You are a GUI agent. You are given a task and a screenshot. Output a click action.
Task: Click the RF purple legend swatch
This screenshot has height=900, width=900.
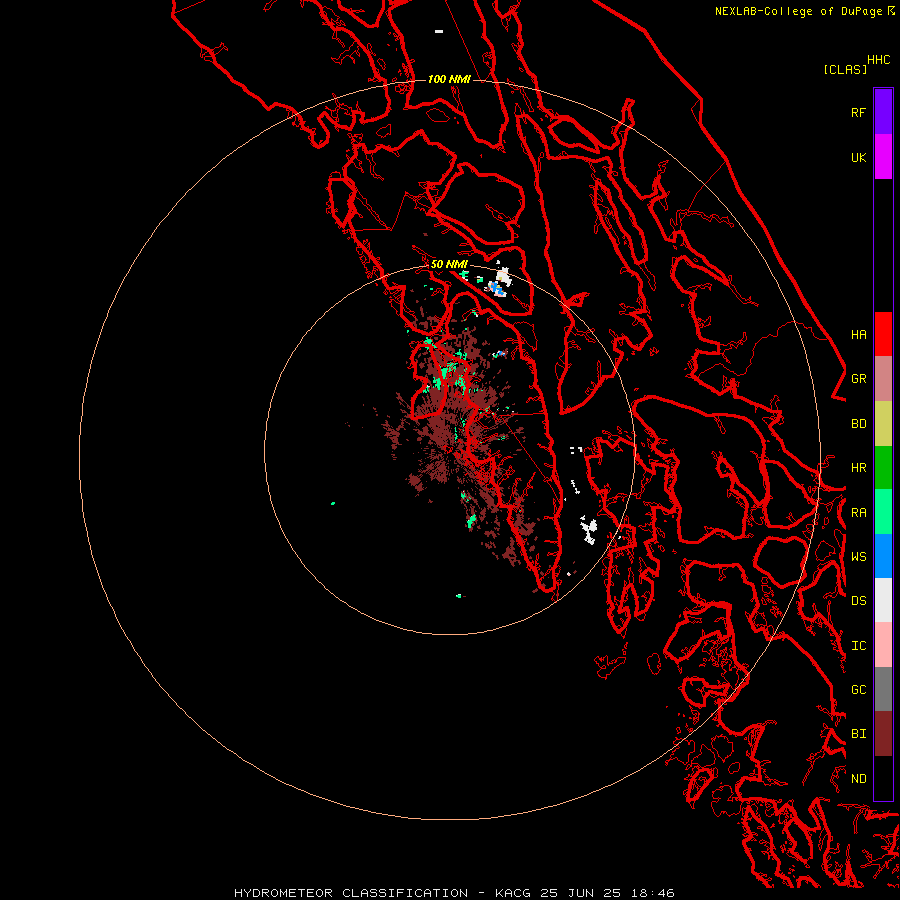point(883,112)
